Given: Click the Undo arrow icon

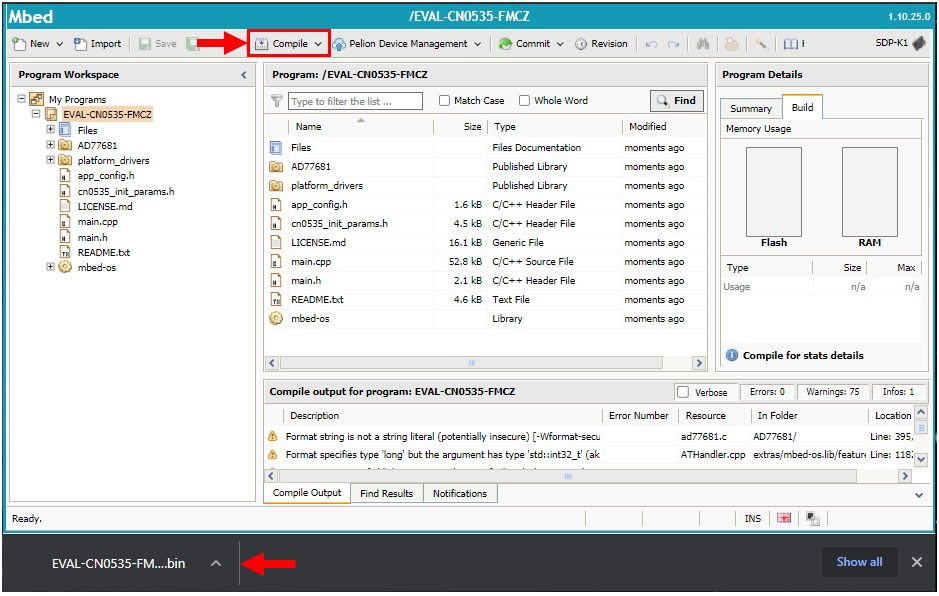Looking at the screenshot, I should click(x=652, y=44).
